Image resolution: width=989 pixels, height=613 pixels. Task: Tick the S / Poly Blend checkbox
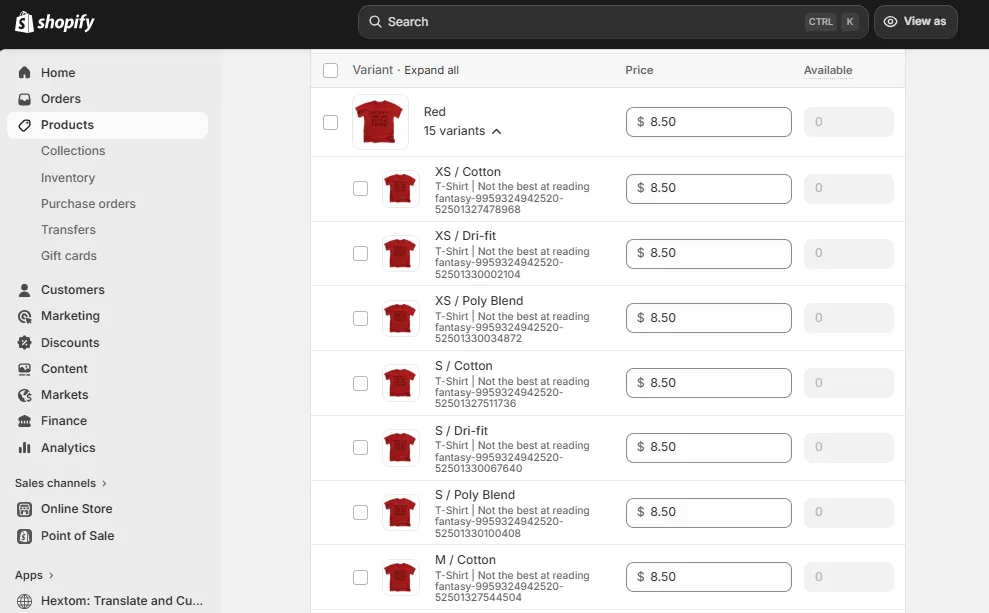pos(360,513)
